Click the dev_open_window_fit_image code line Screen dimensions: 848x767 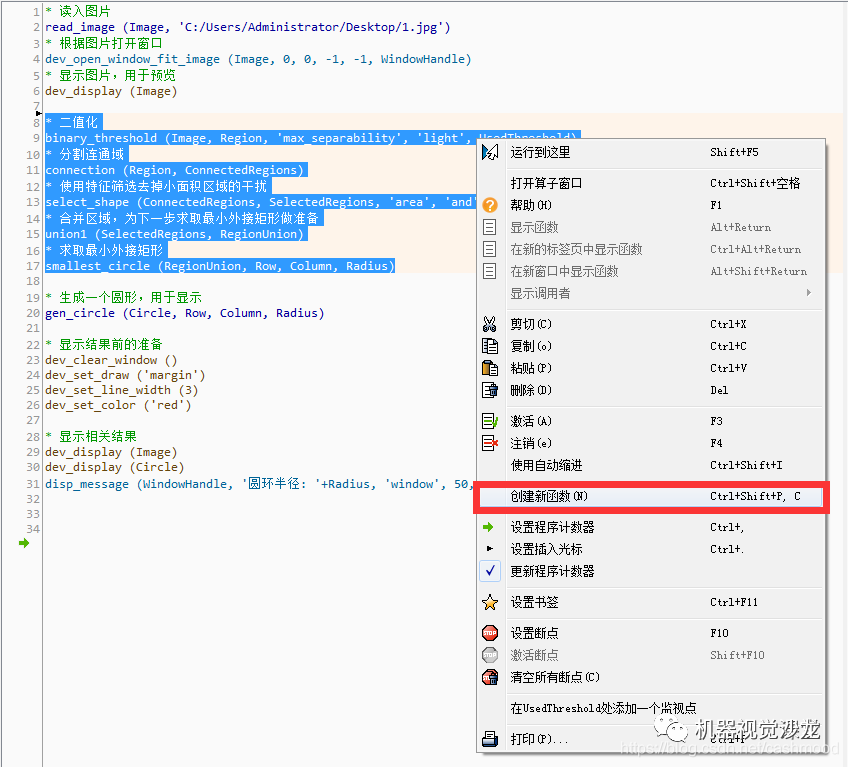(x=258, y=59)
